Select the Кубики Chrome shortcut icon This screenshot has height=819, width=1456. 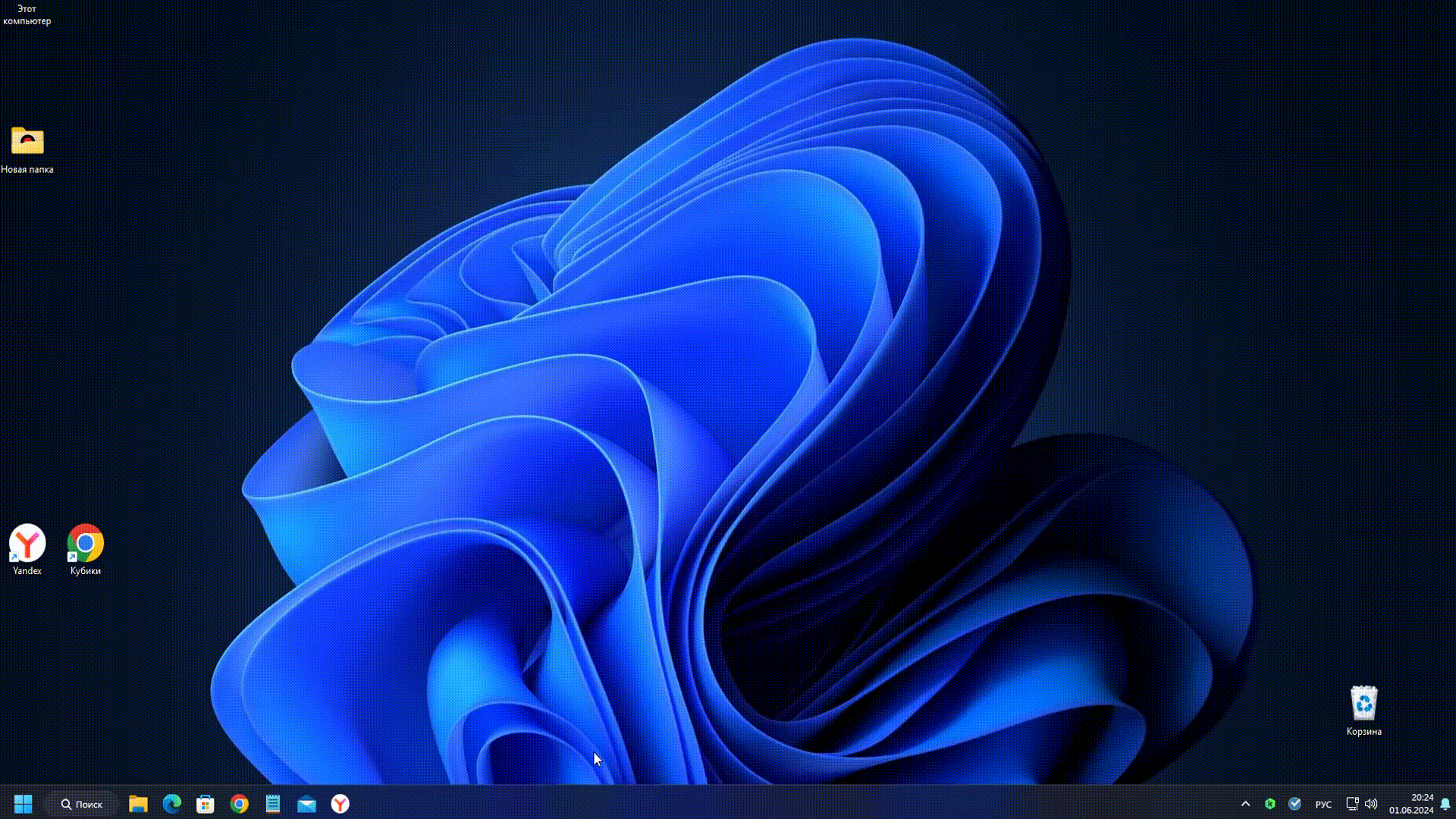click(86, 544)
